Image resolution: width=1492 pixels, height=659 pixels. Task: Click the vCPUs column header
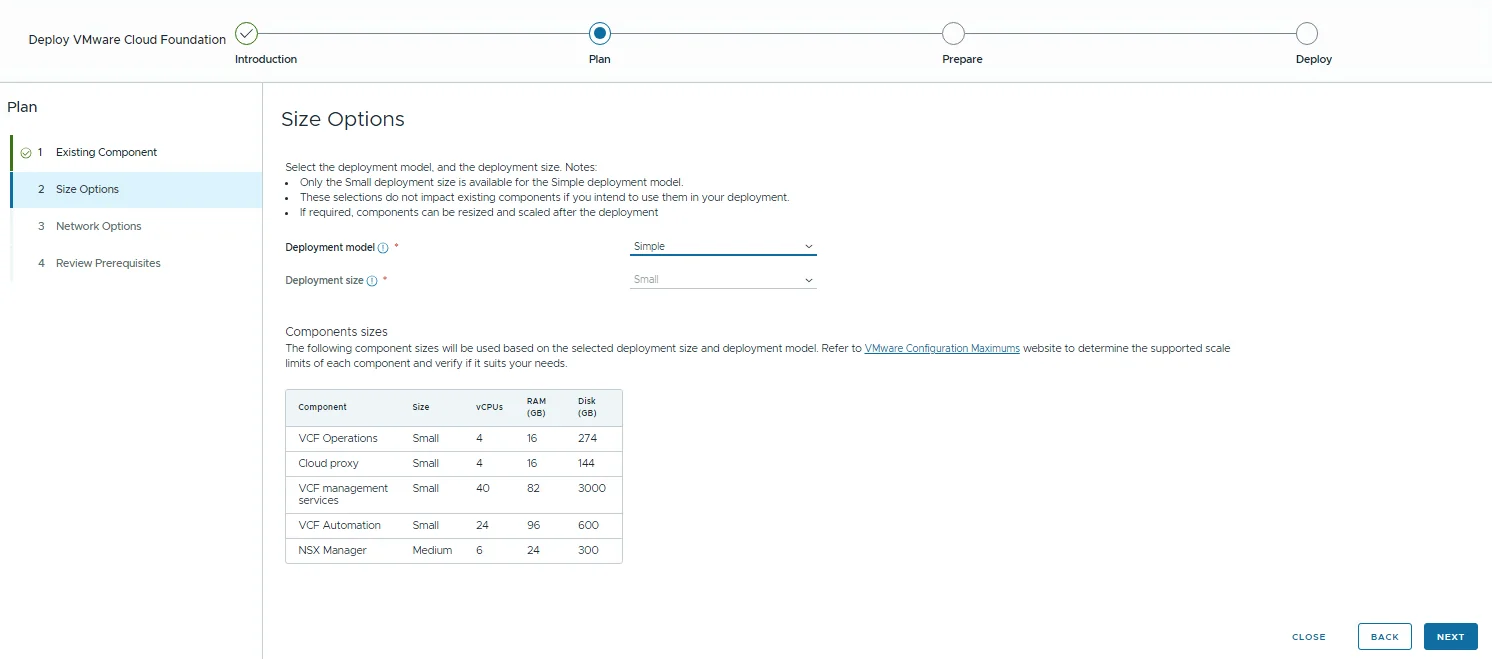point(490,407)
